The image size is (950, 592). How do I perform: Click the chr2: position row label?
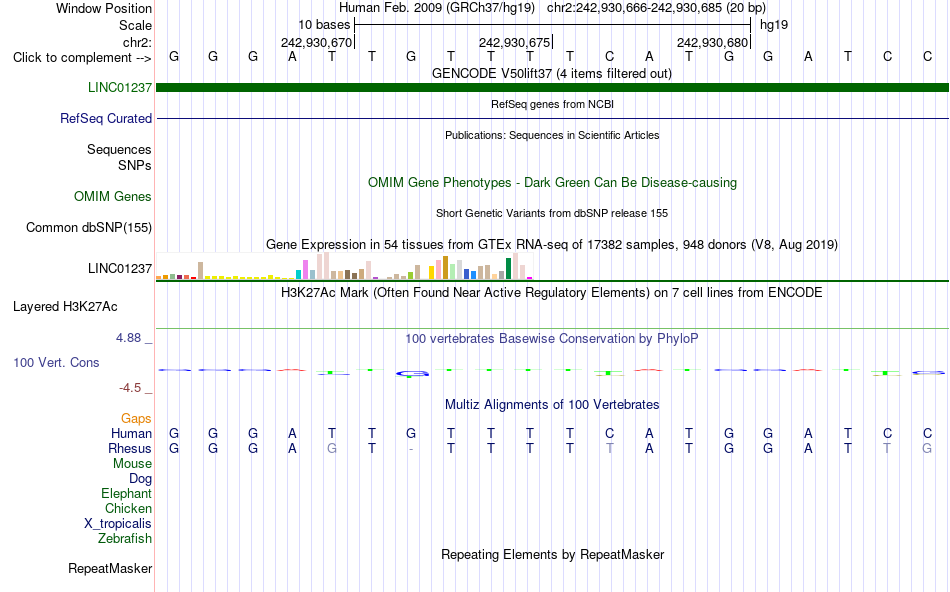[x=137, y=42]
